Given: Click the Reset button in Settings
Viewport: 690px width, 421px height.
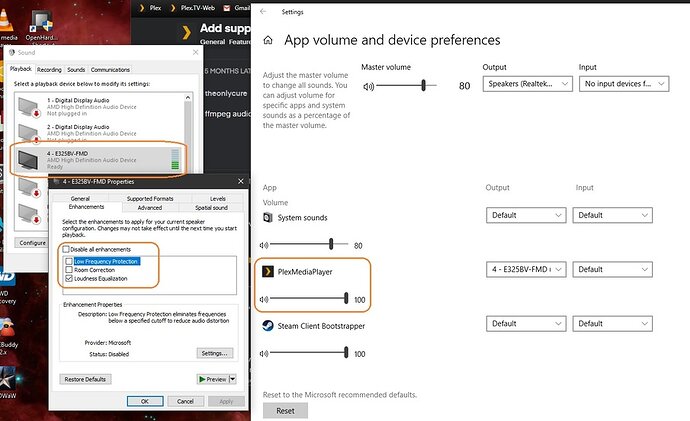Looking at the screenshot, I should point(285,410).
